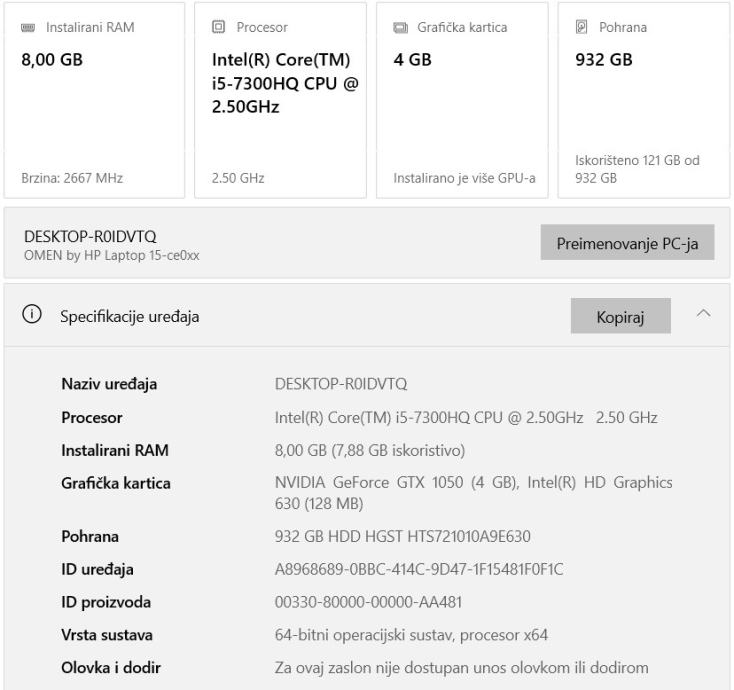Click the Pohrana storage icon
The height and width of the screenshot is (690, 734).
point(592,27)
